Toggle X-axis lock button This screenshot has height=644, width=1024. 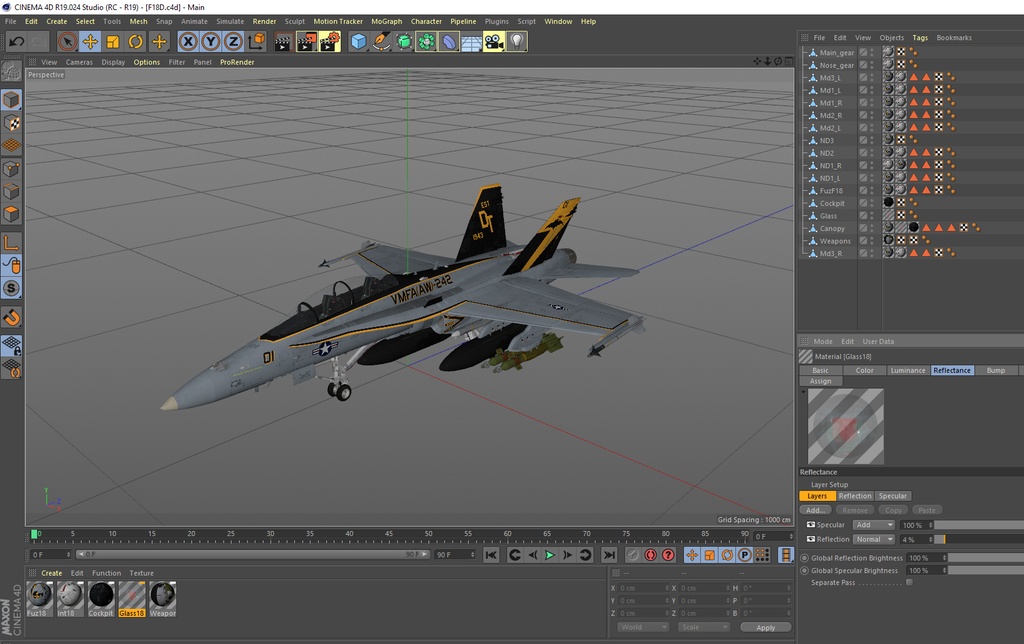tap(188, 41)
